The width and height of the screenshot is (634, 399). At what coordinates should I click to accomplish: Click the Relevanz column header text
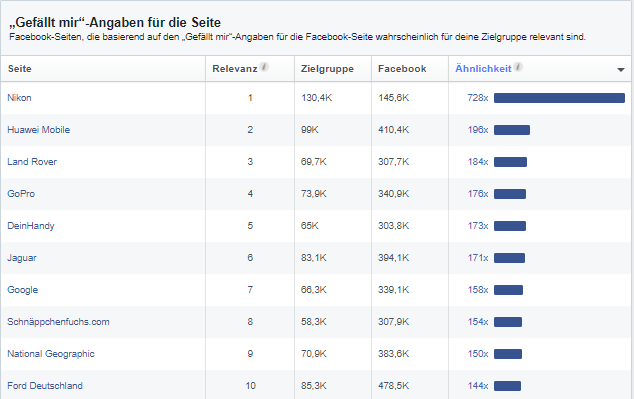tap(235, 69)
